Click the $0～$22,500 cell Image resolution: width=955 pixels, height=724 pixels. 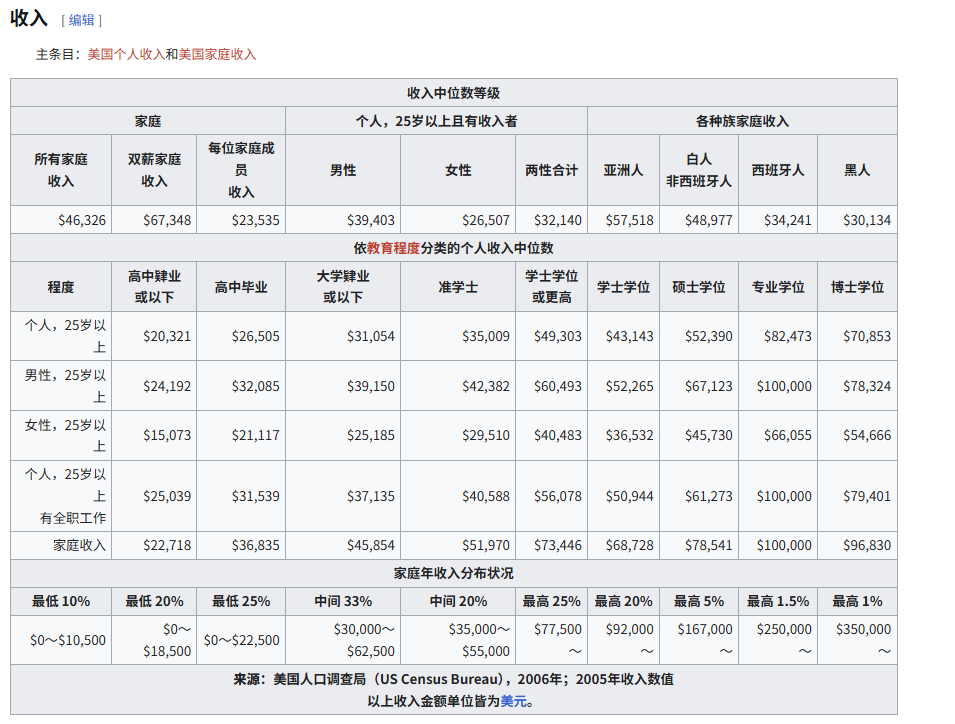coord(241,640)
